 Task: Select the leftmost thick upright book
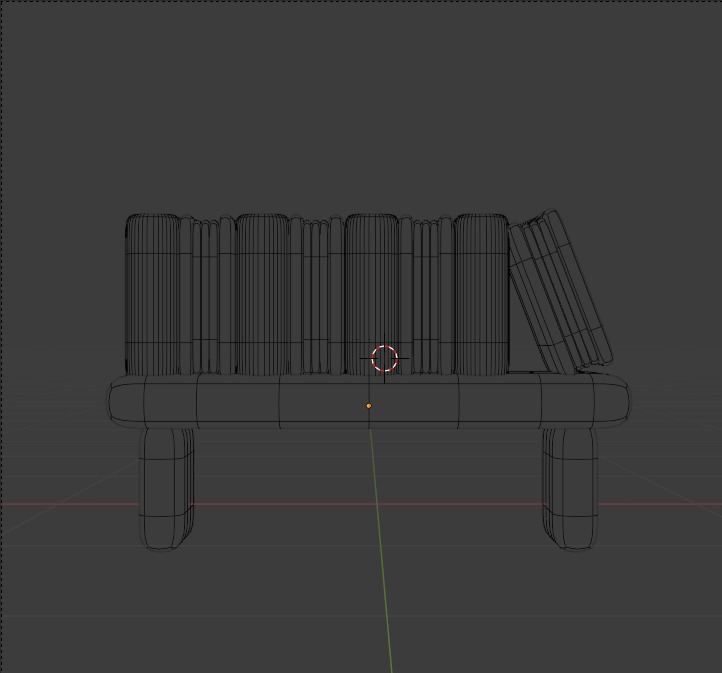152,294
